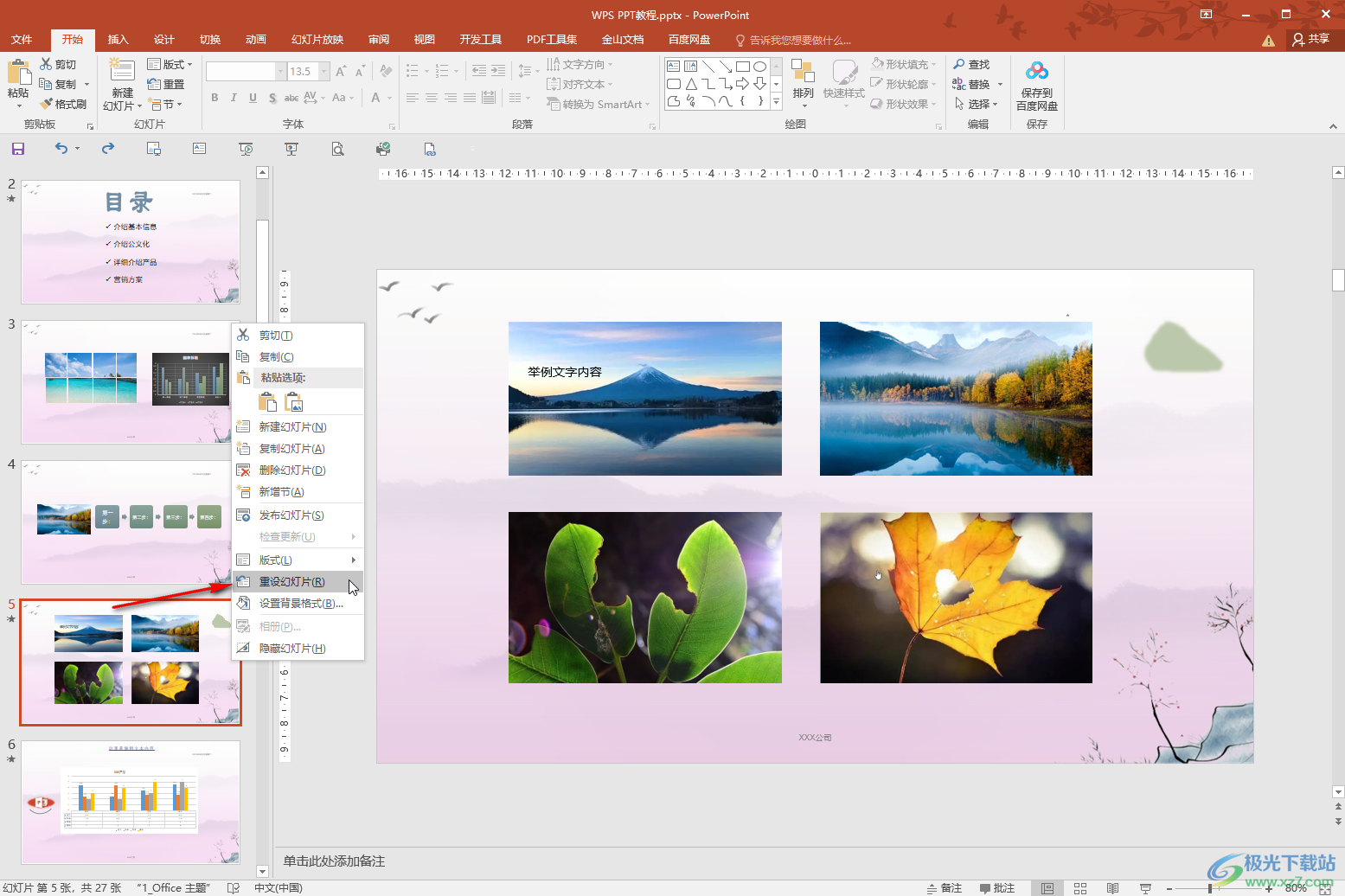Click paste as picture option icon
The height and width of the screenshot is (896, 1345).
click(294, 402)
